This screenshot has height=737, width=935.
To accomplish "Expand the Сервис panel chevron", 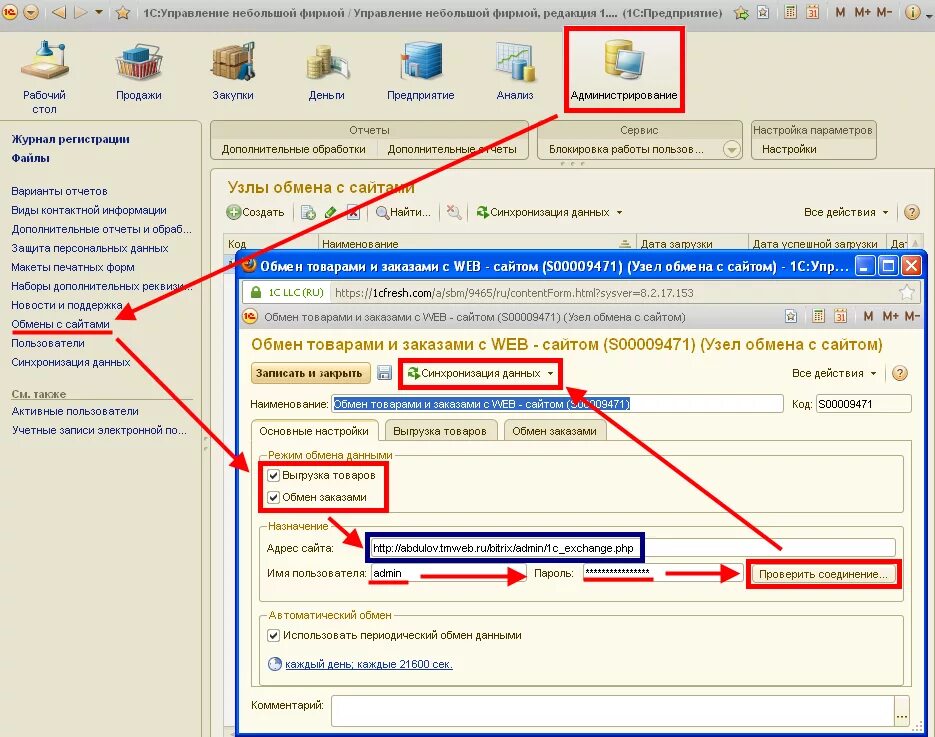I will 732,149.
